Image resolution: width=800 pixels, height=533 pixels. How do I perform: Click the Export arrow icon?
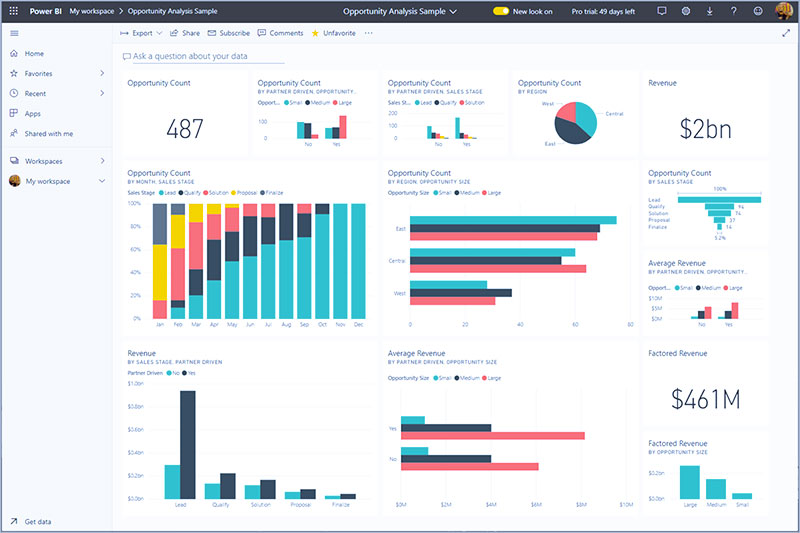(x=124, y=33)
